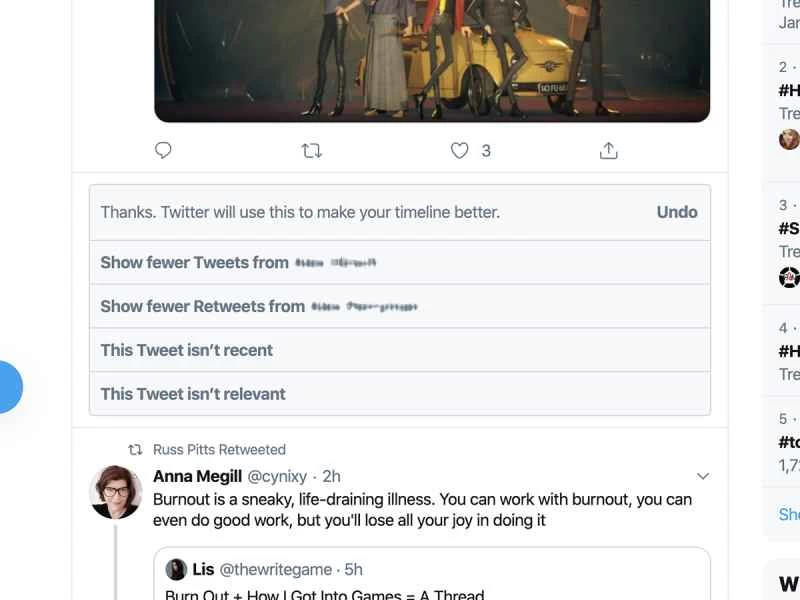Open @thewritegame's username link
The width and height of the screenshot is (800, 600).
[276, 569]
